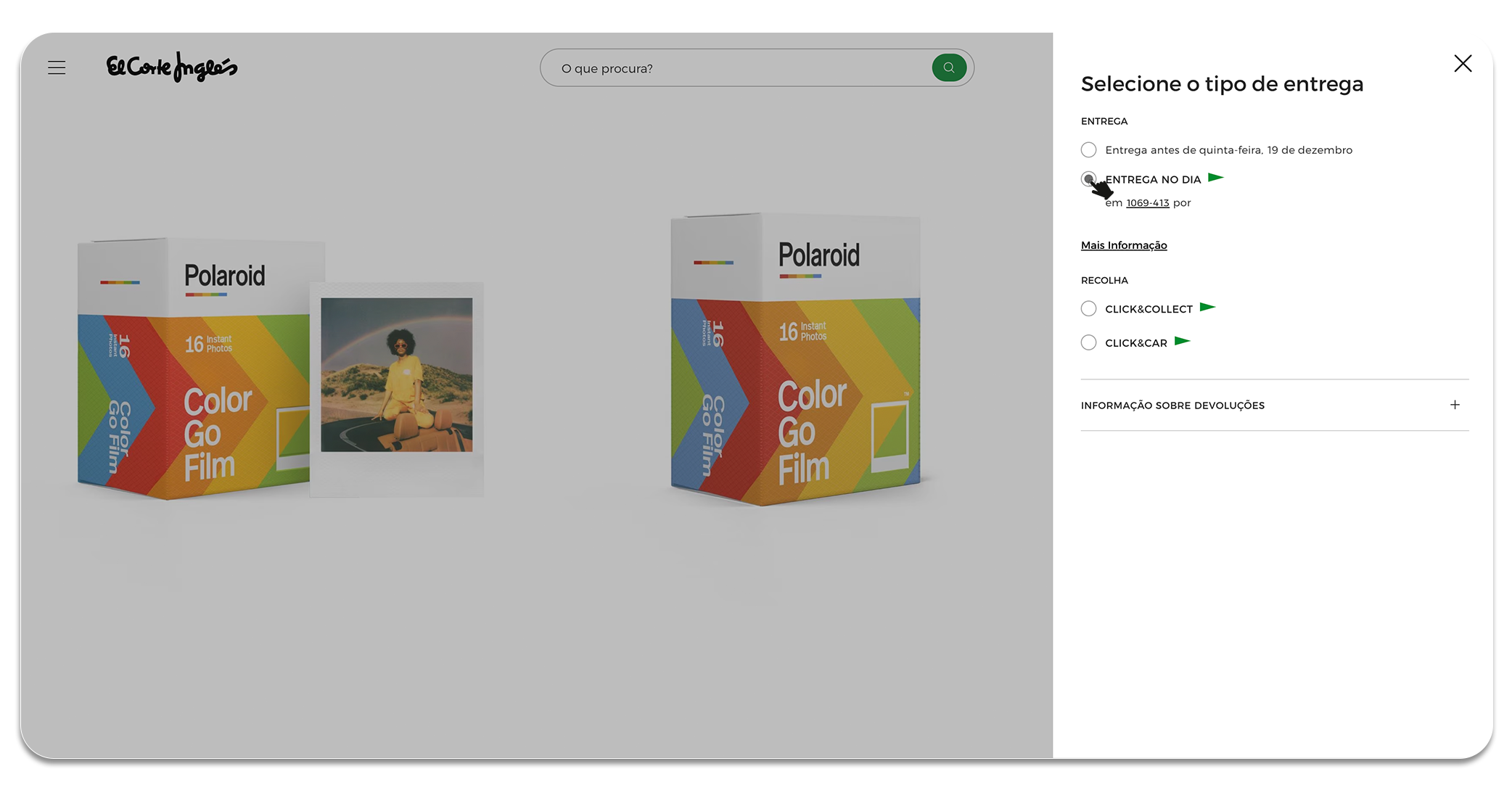1512x790 pixels.
Task: Click the green flag beside CLICK&COLLECT
Action: tap(1207, 307)
